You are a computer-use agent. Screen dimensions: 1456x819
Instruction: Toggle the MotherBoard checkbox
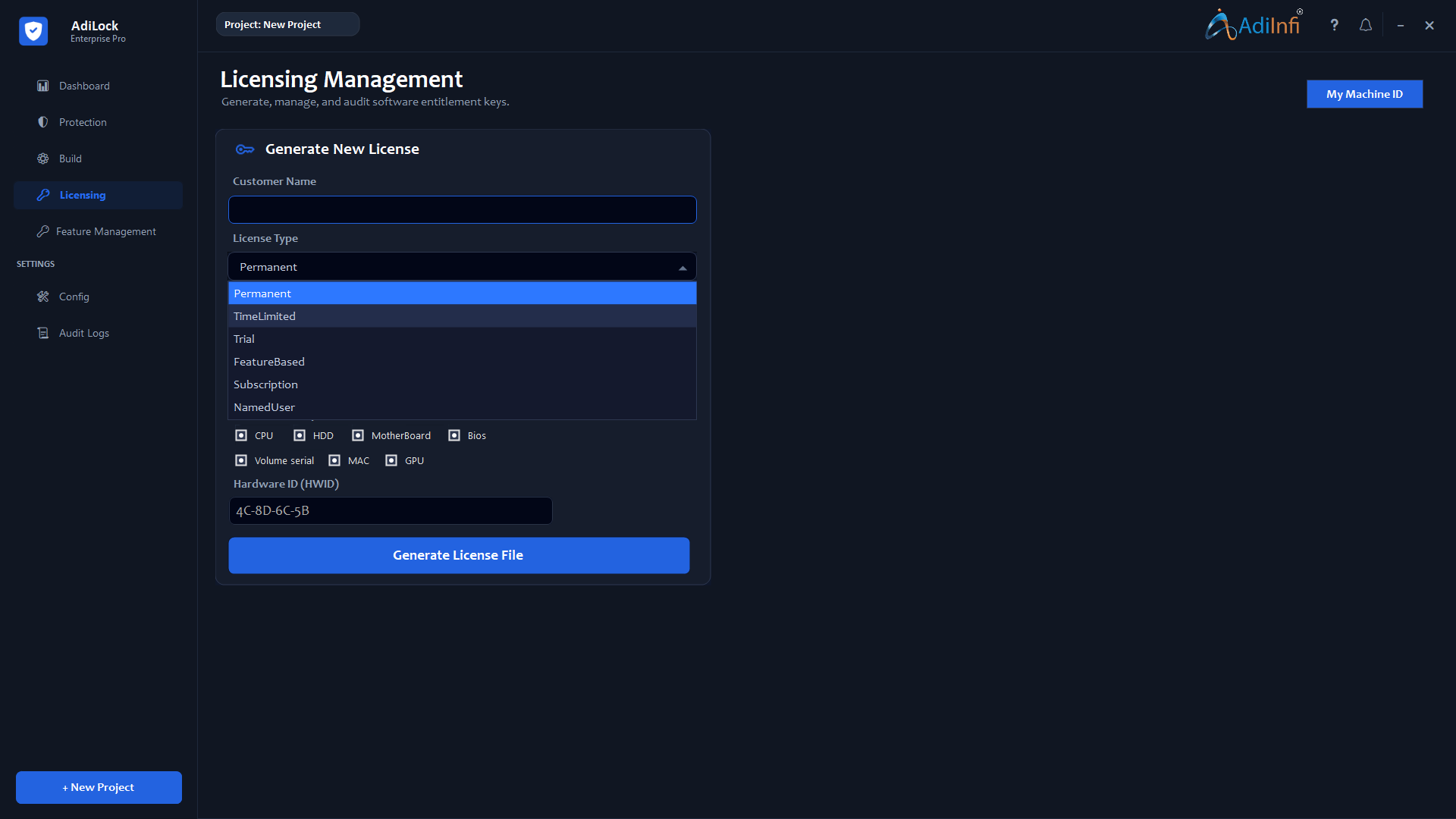[x=358, y=435]
